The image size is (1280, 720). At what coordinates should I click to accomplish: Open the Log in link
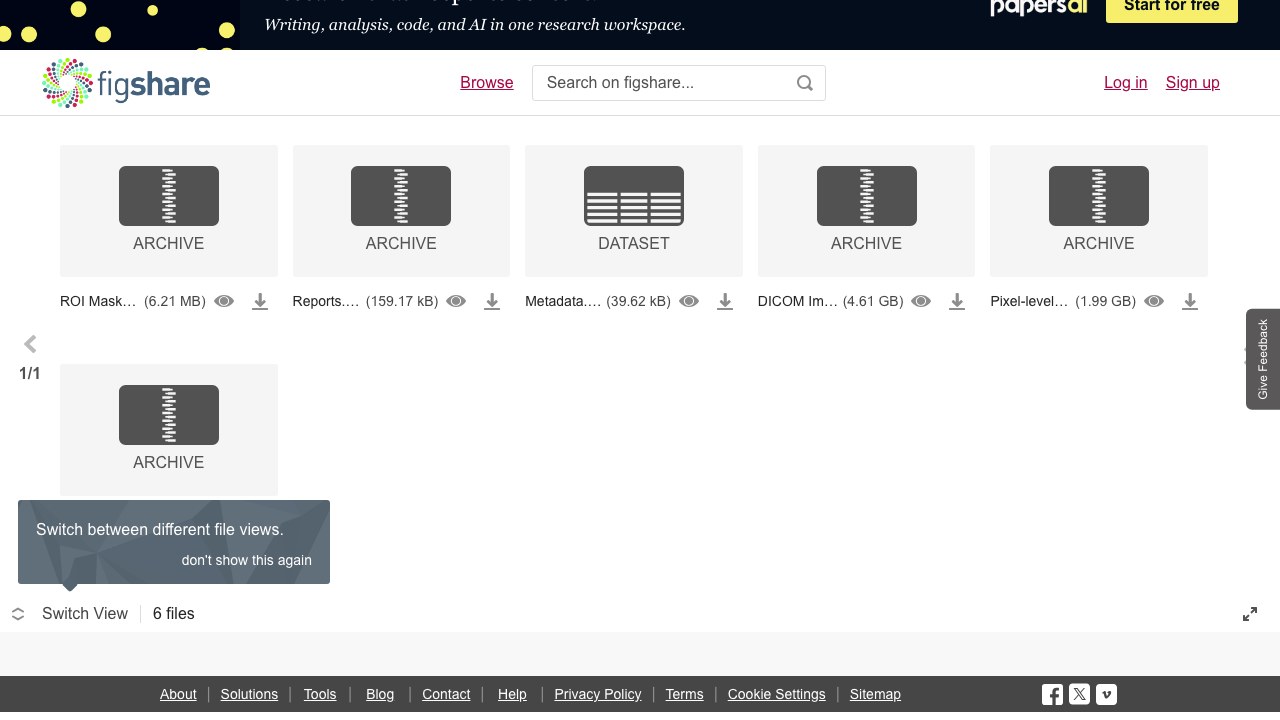tap(1126, 83)
